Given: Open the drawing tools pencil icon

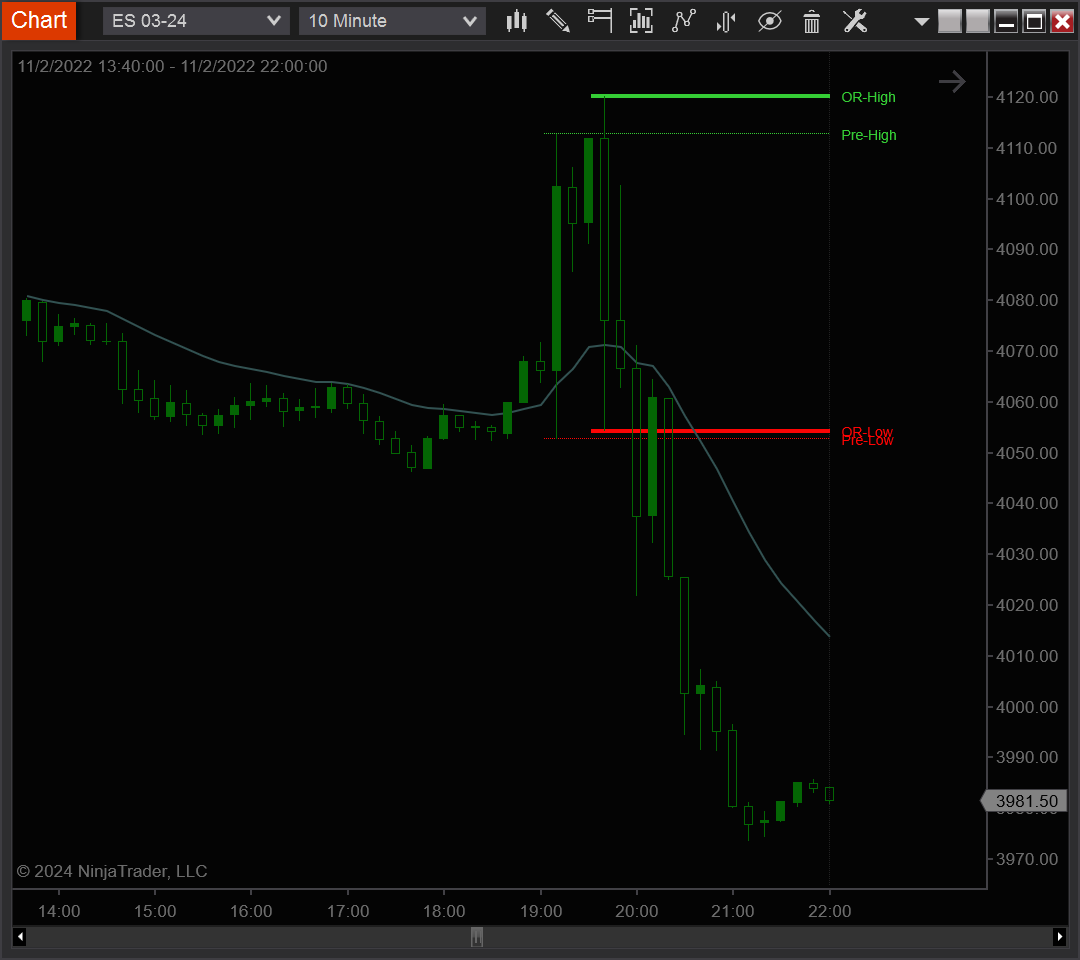Looking at the screenshot, I should tap(558, 21).
